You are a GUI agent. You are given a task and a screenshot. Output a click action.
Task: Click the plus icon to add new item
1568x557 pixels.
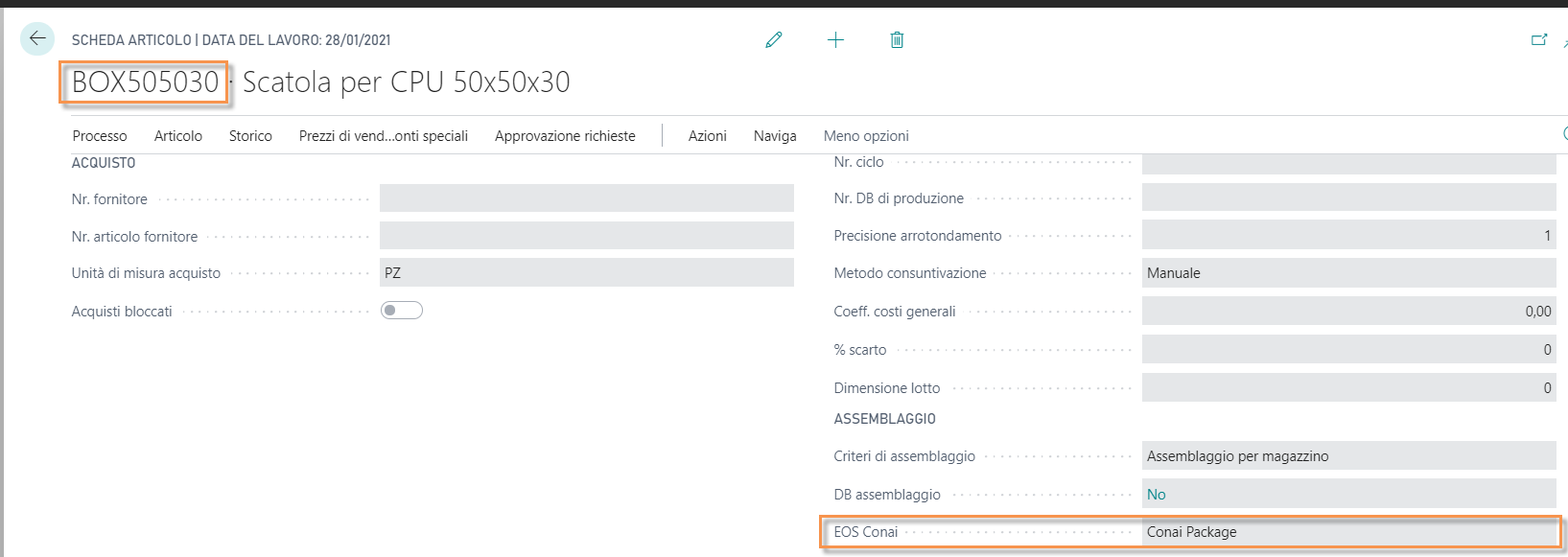(835, 40)
